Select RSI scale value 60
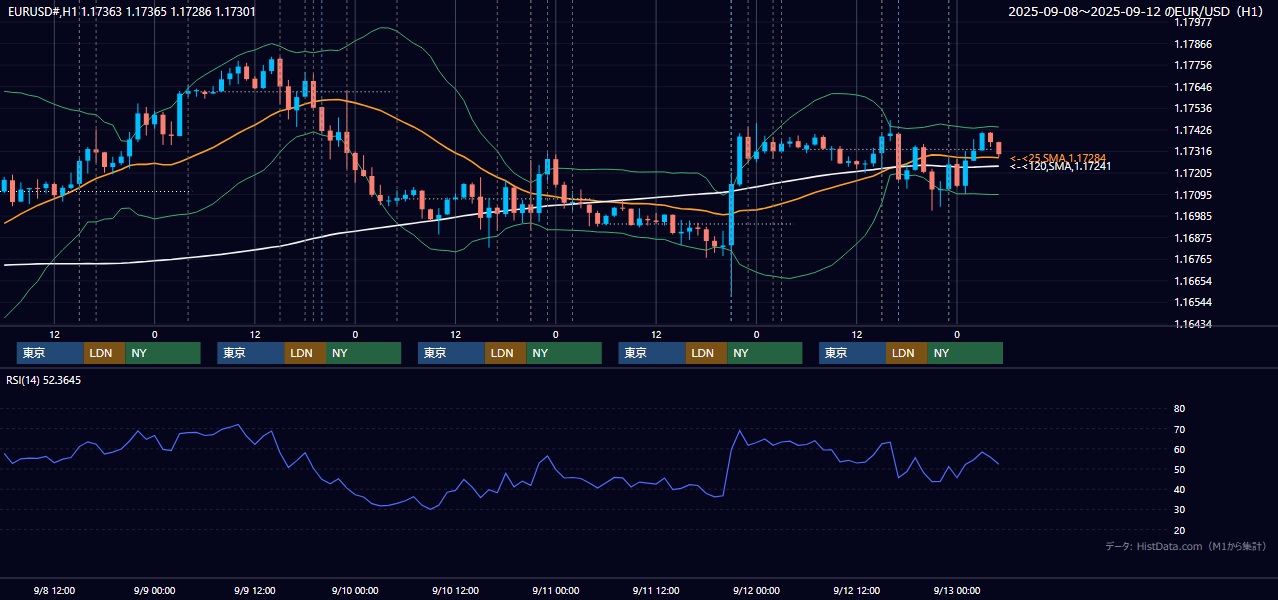The image size is (1278, 600). [x=1179, y=449]
